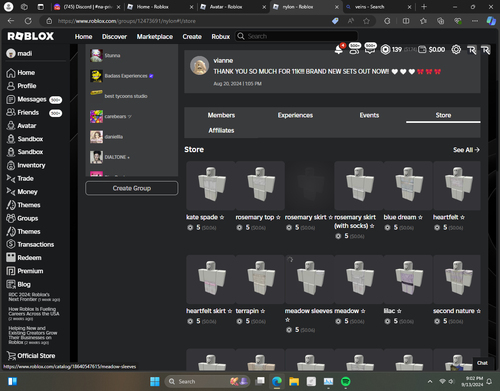Image resolution: width=500 pixels, height=391 pixels.
Task: Click the Create Group button
Action: [132, 188]
